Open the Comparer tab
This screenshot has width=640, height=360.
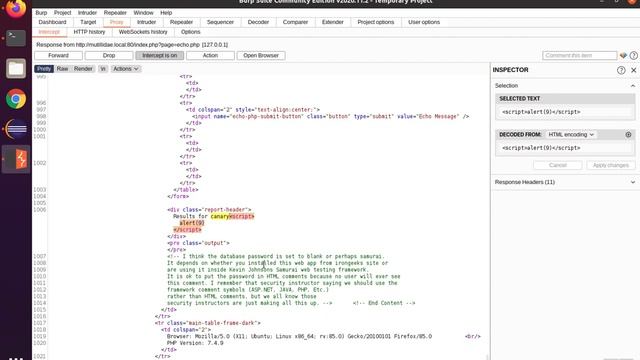click(x=296, y=22)
